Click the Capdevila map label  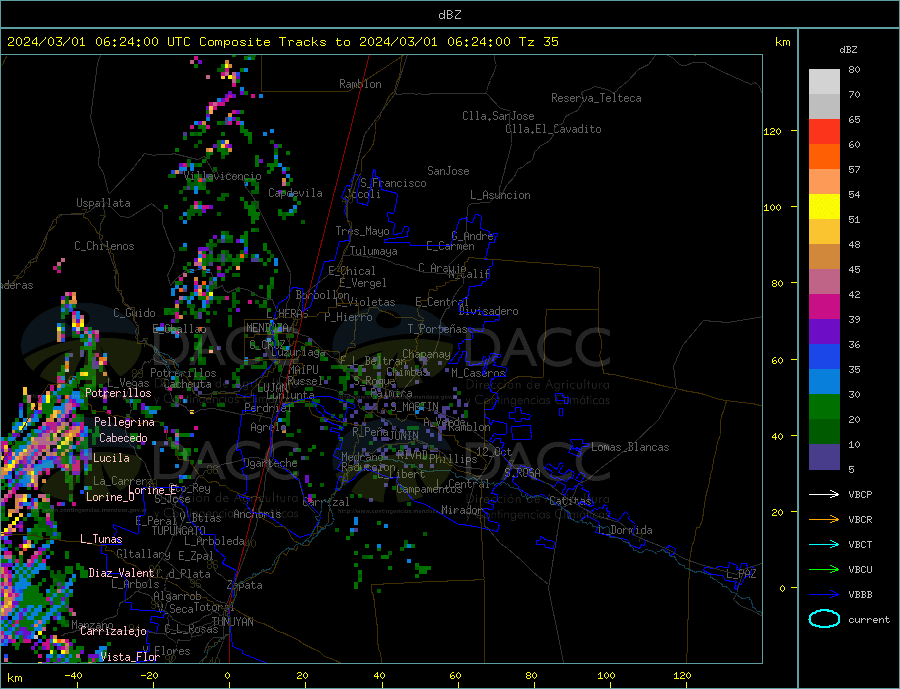click(x=295, y=193)
